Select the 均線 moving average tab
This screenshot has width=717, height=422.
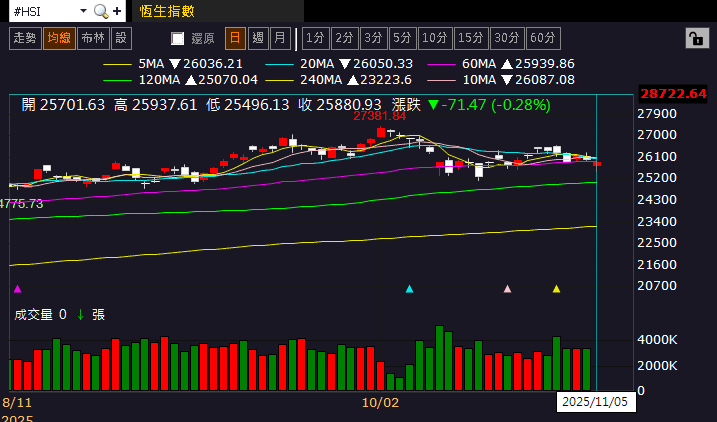pos(59,38)
